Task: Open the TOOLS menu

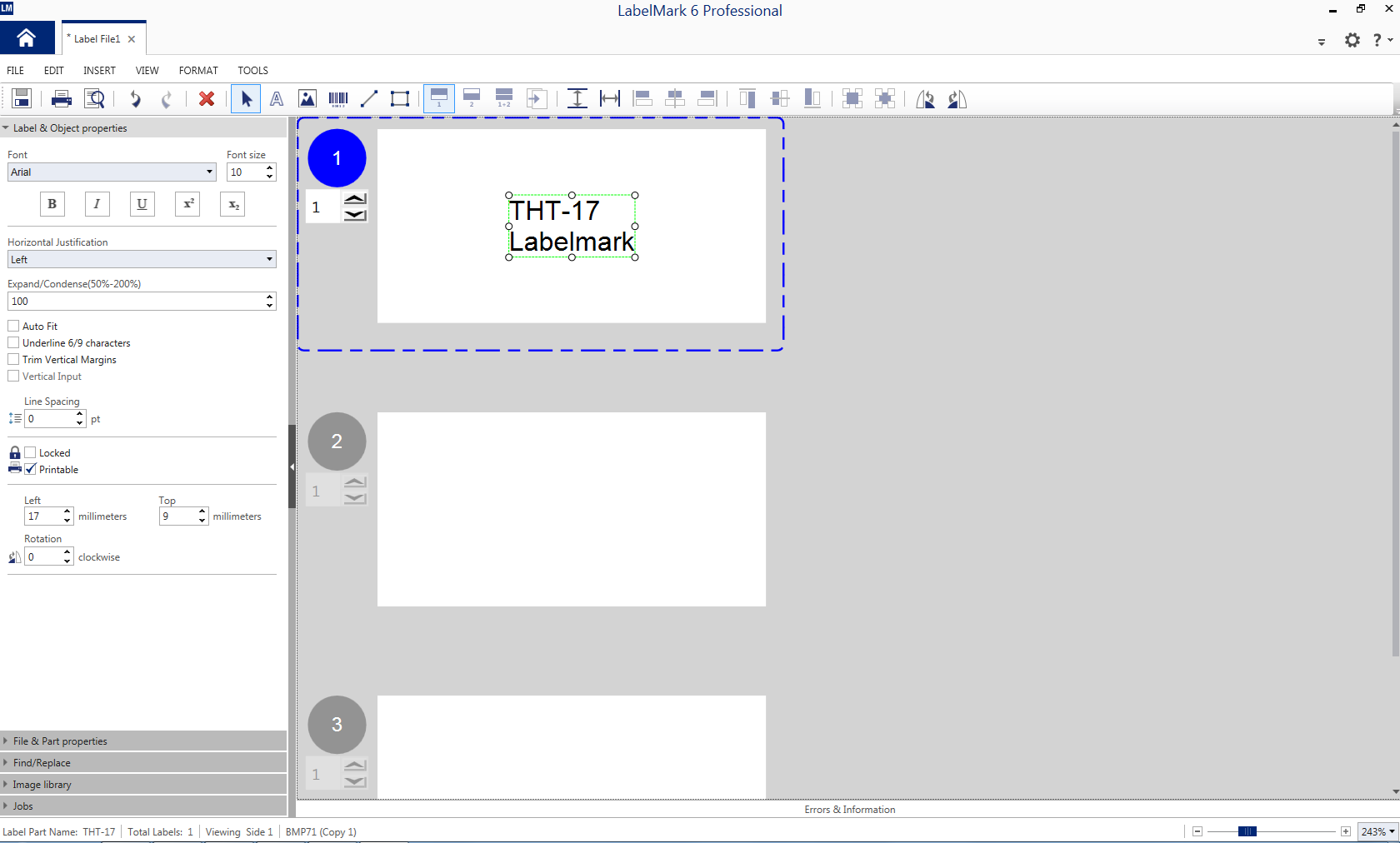Action: pos(252,71)
